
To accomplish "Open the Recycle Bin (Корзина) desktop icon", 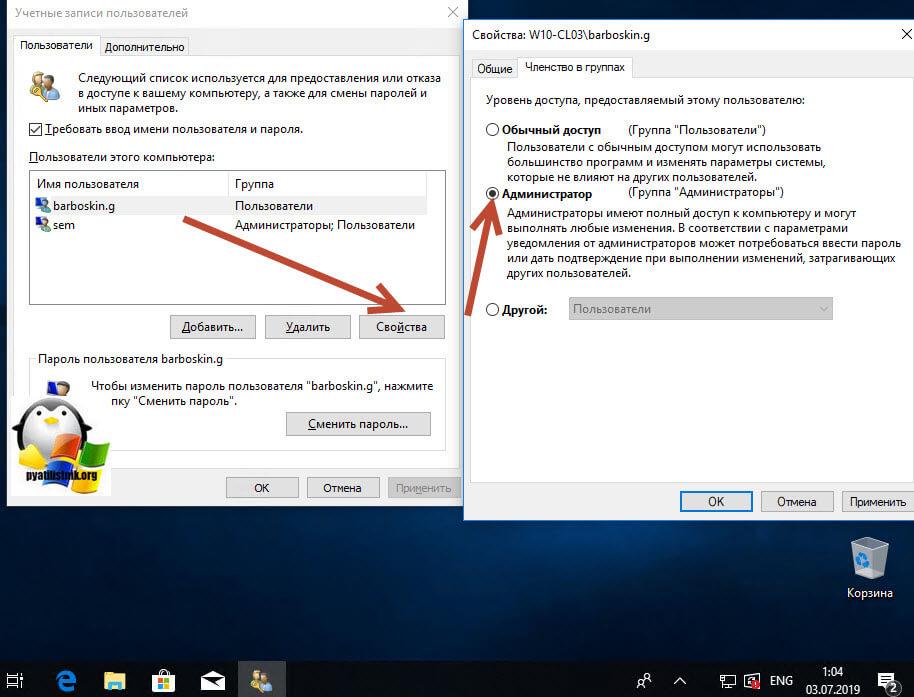I will pyautogui.click(x=869, y=567).
